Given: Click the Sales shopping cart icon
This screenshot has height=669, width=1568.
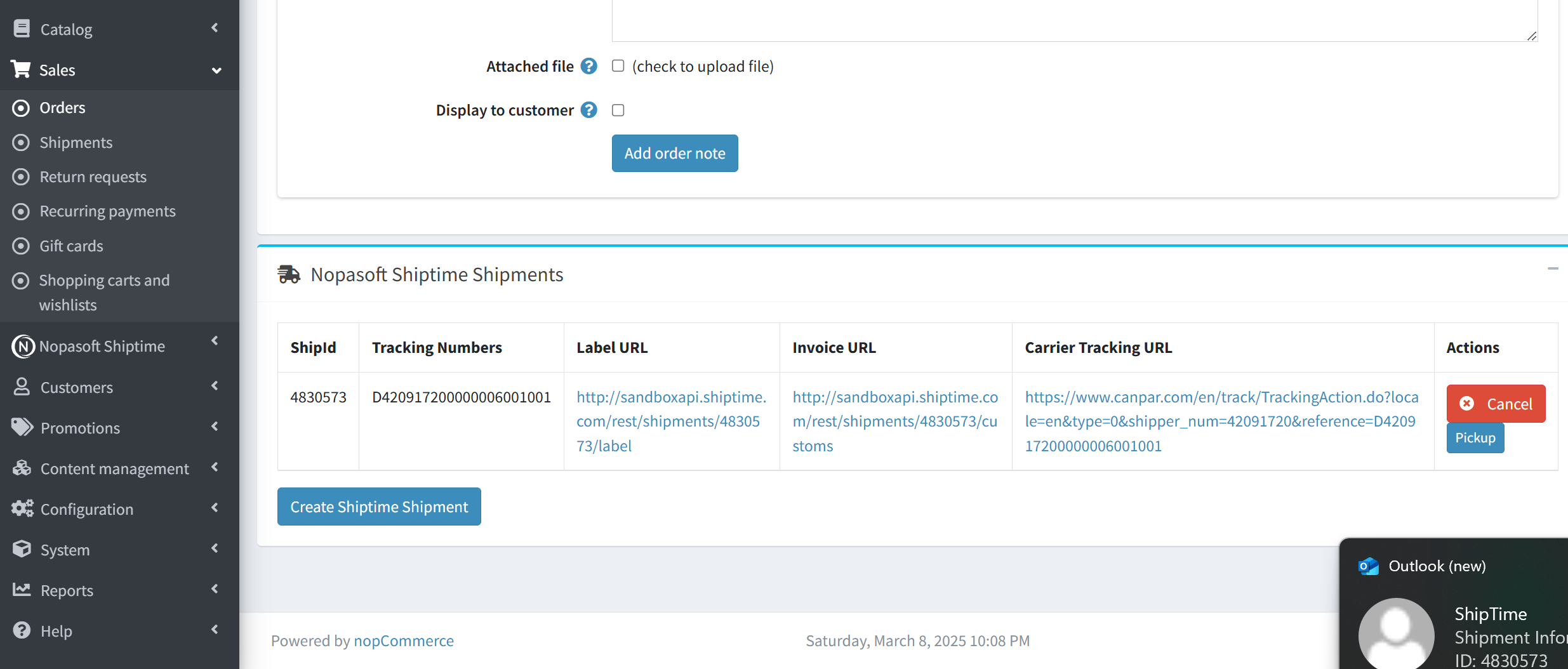Looking at the screenshot, I should pyautogui.click(x=21, y=69).
